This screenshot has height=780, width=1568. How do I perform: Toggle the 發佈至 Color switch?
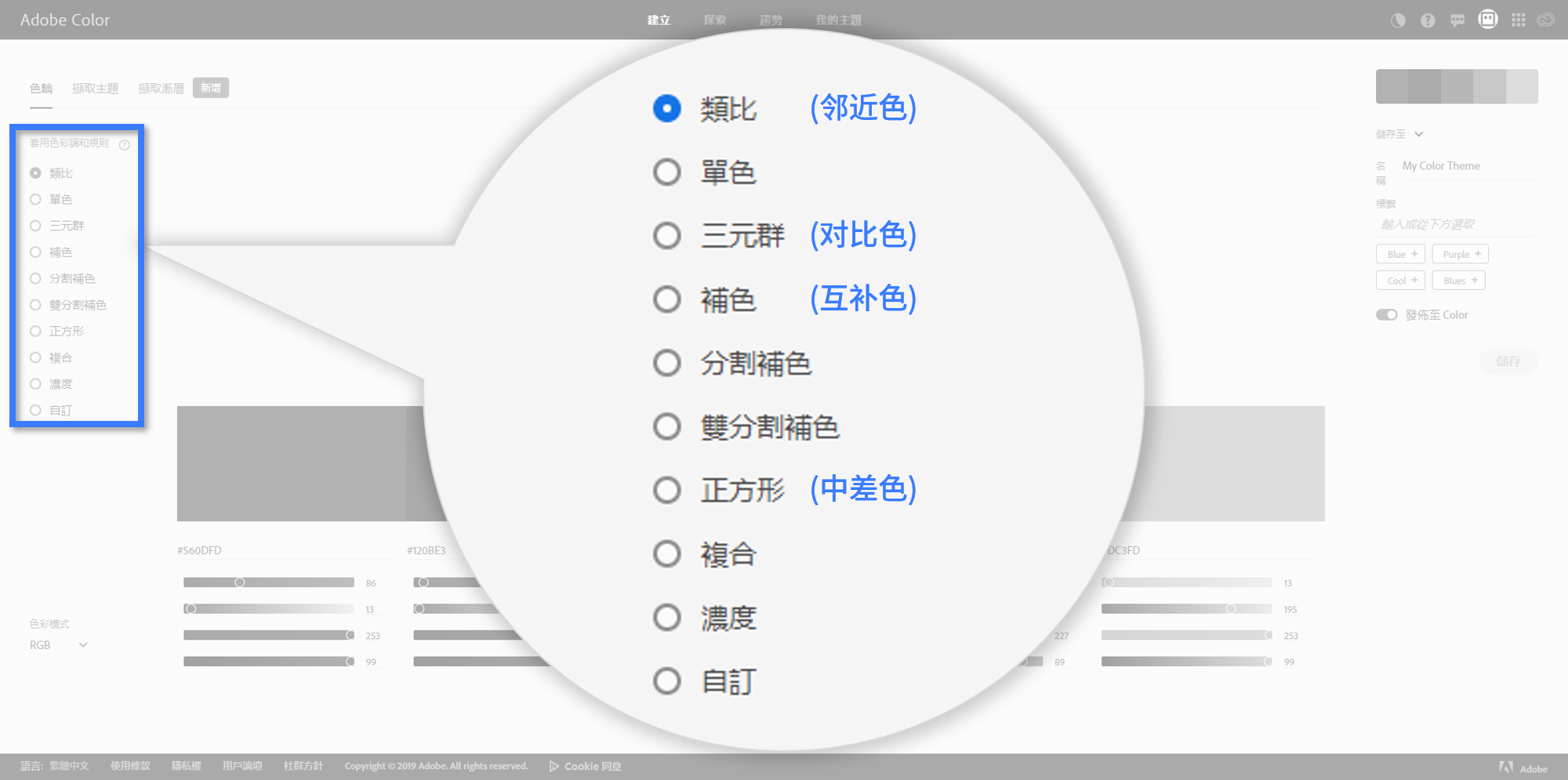coord(1387,314)
